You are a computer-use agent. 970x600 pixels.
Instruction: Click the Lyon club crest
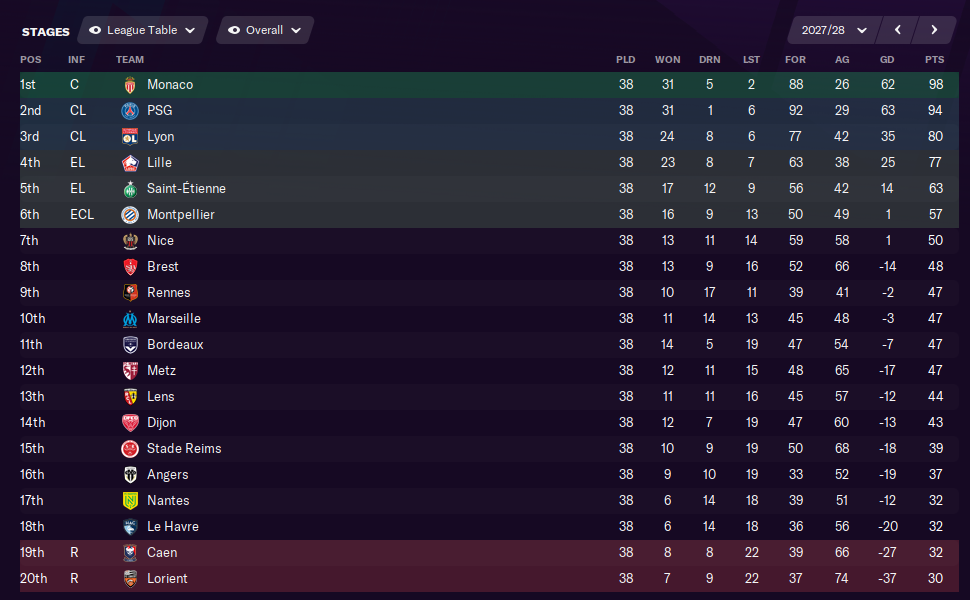click(130, 137)
